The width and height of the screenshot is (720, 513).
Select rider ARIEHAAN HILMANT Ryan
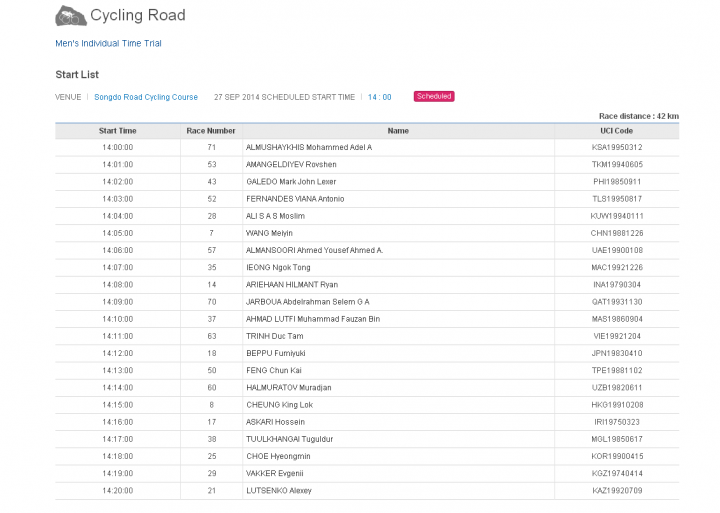[292, 285]
